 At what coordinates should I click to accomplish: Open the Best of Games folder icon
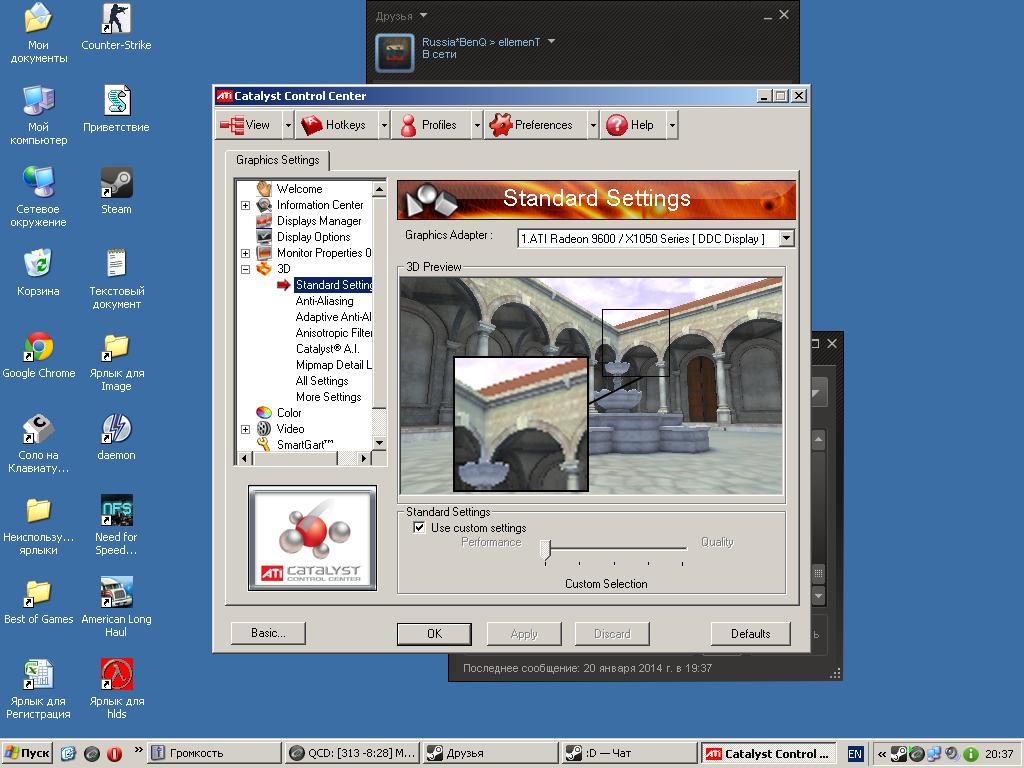[x=38, y=601]
